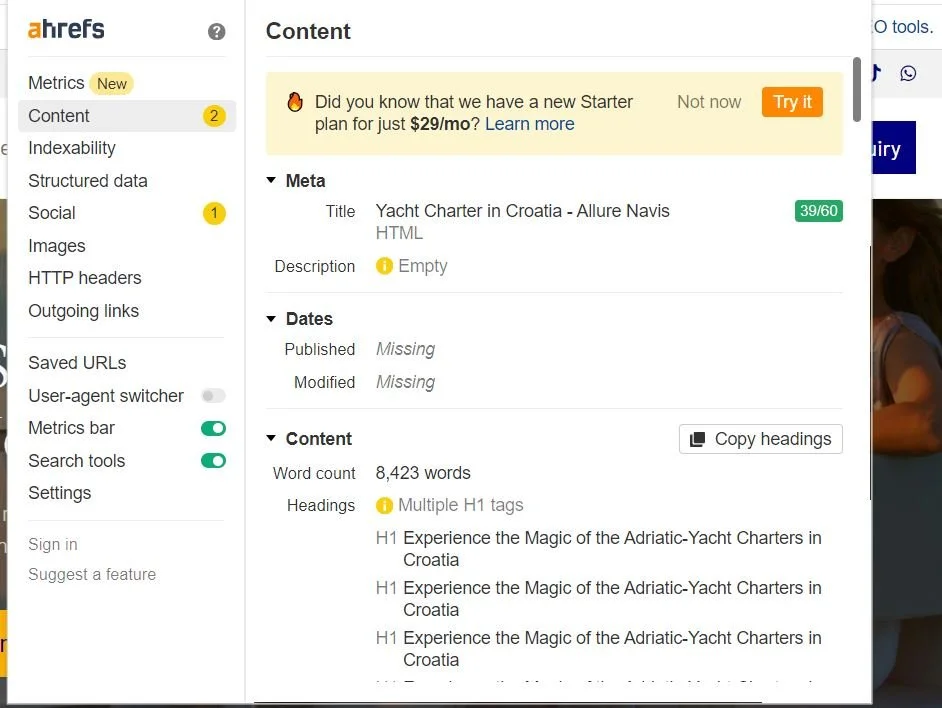This screenshot has height=708, width=942.
Task: Click the Published 'Missing' value
Action: [x=406, y=349]
